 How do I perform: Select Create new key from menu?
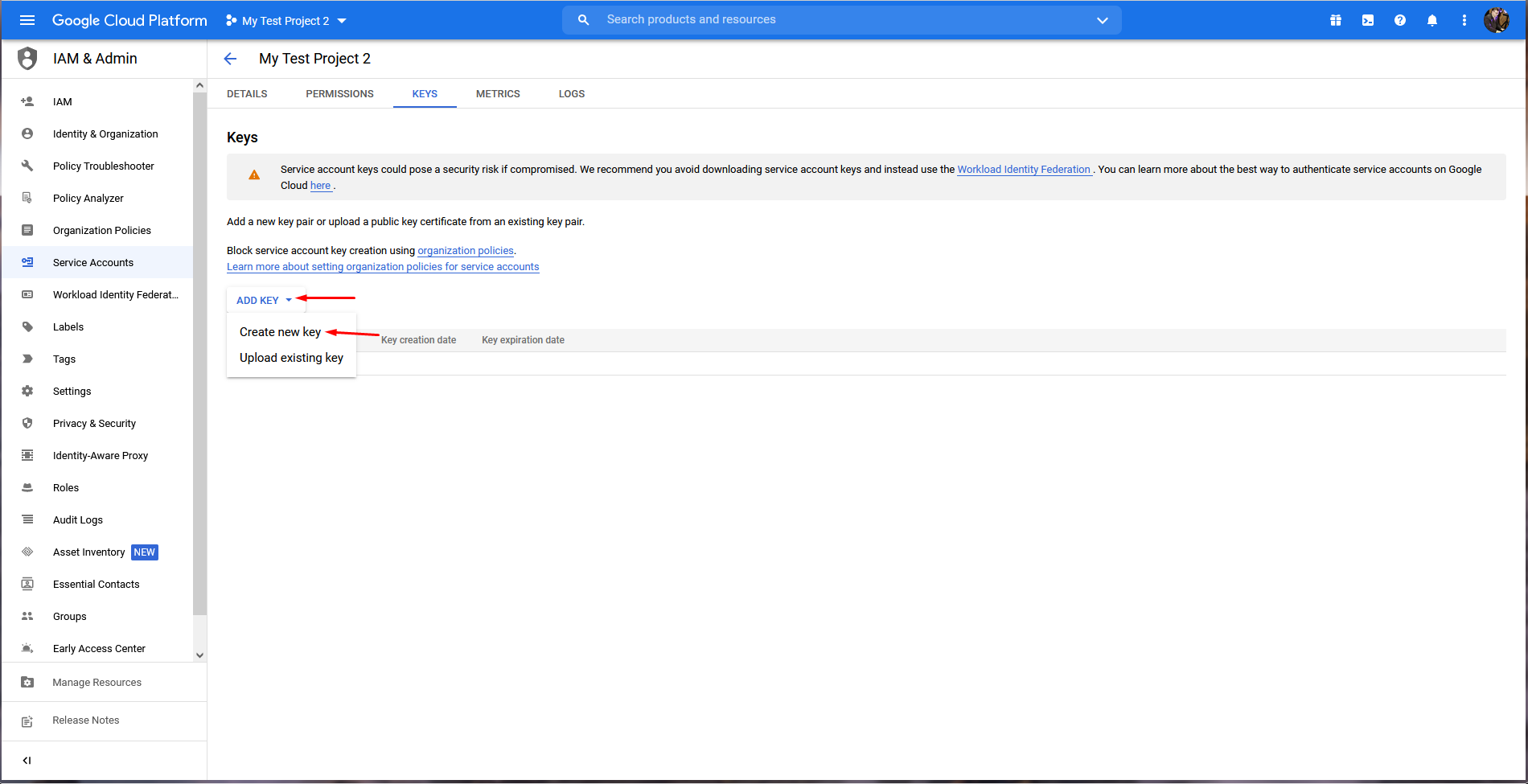point(280,332)
